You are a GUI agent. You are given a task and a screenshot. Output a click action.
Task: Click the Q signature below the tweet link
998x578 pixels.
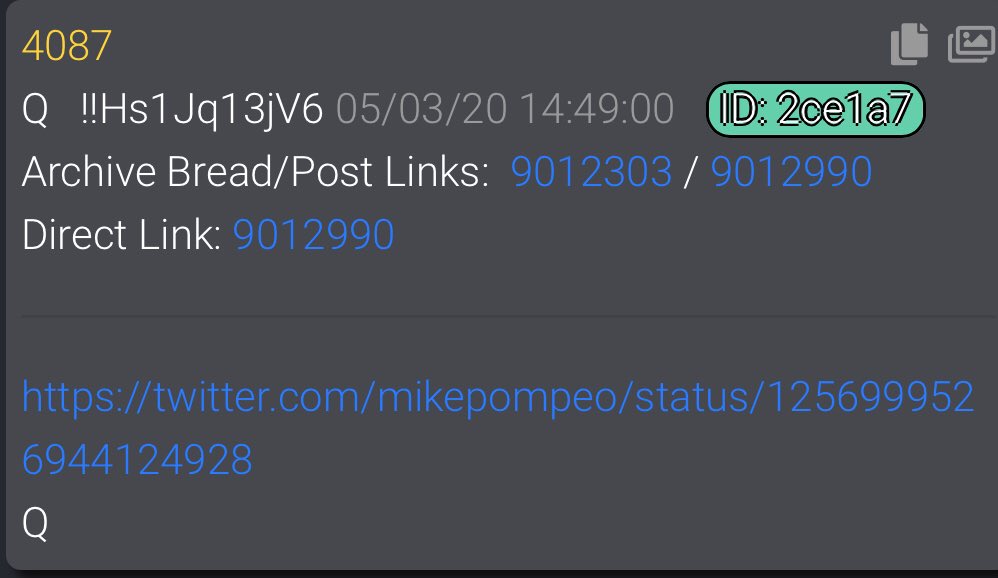pos(35,523)
